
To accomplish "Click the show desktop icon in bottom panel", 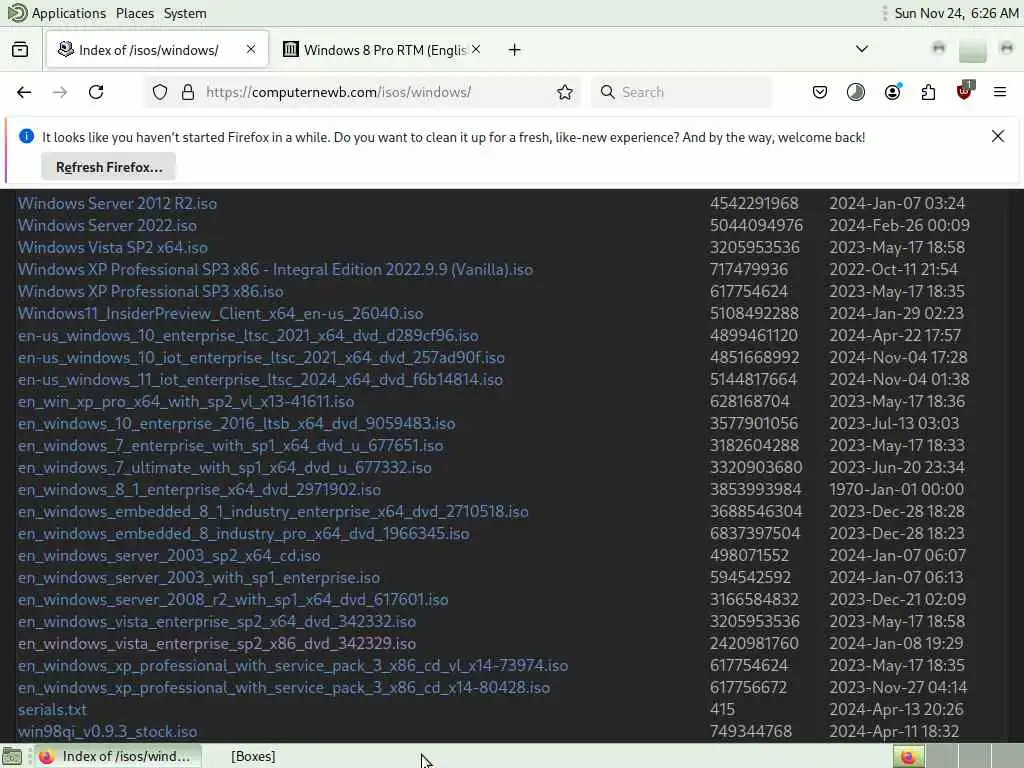I will pos(12,757).
